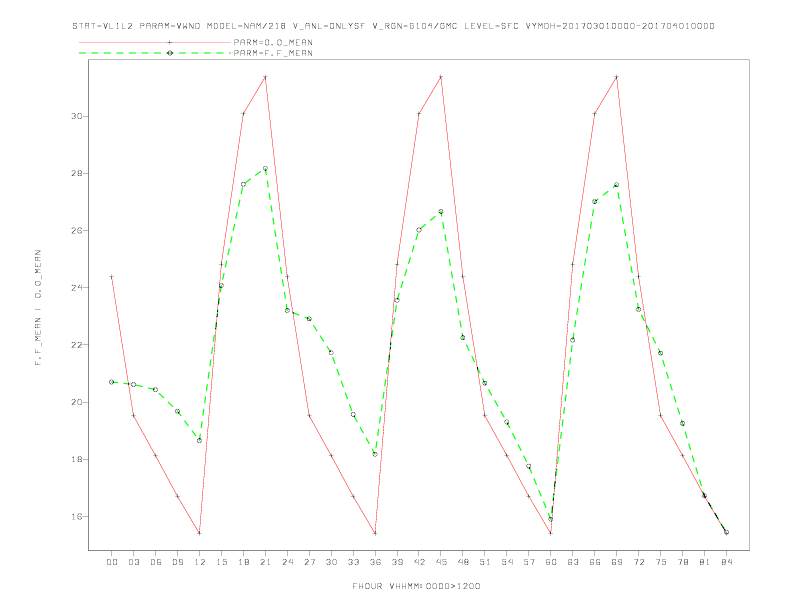Click x-axis tick label 00
The height and width of the screenshot is (612, 792).
(112, 562)
